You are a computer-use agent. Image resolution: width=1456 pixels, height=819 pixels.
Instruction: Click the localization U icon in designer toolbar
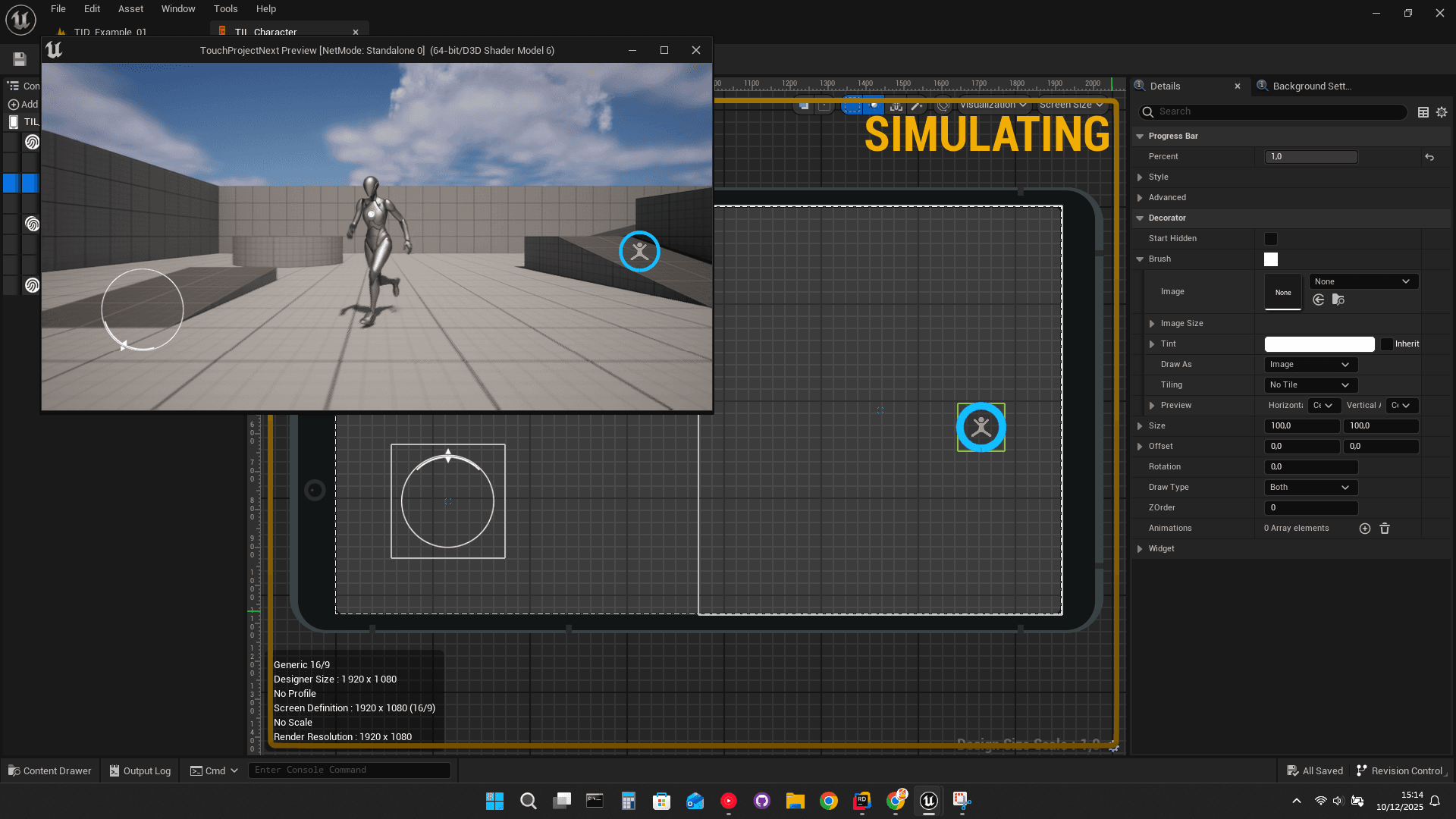point(896,106)
